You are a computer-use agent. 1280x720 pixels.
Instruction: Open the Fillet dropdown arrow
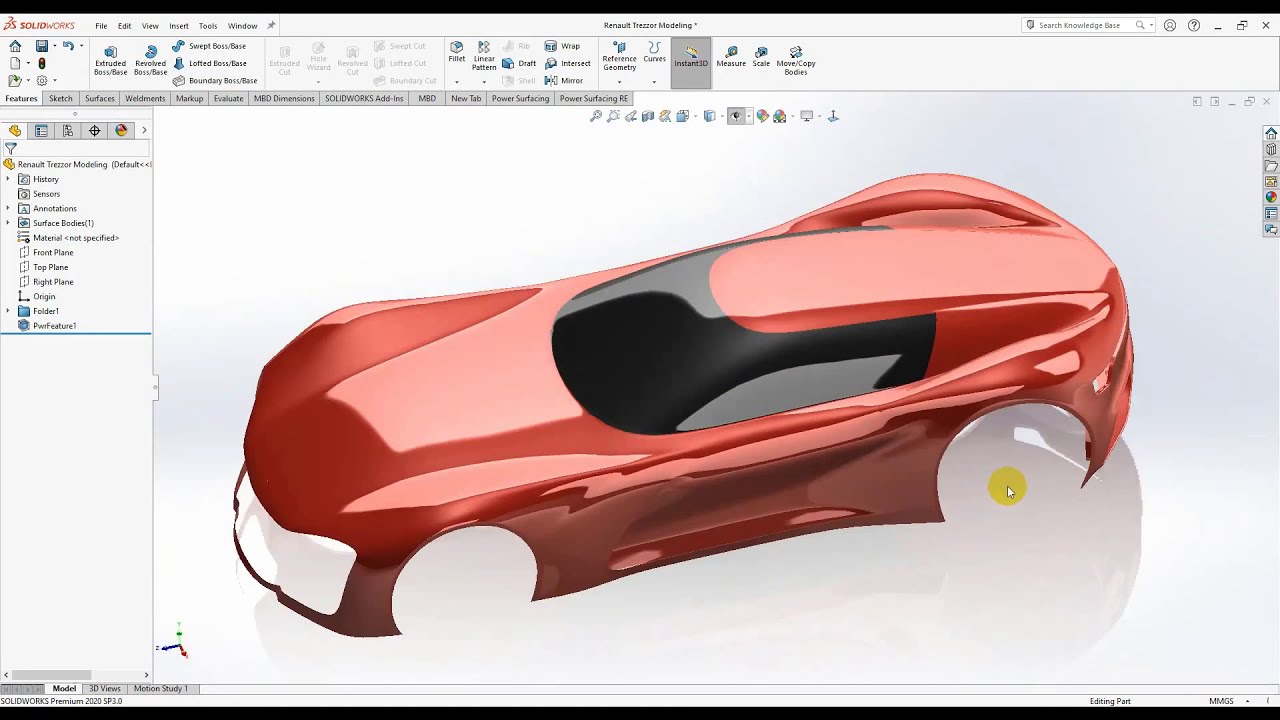[x=456, y=81]
